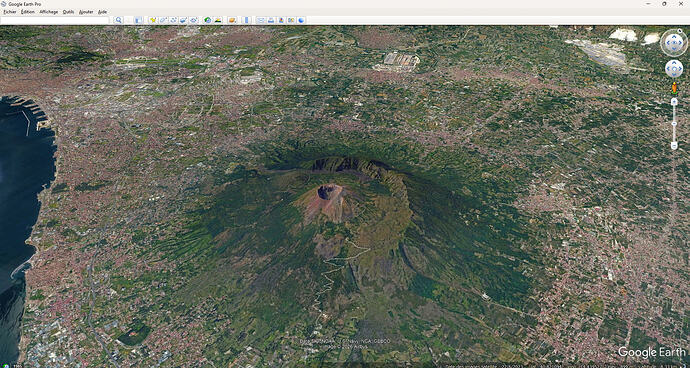Click the look-around compass left arrow

click(x=668, y=43)
